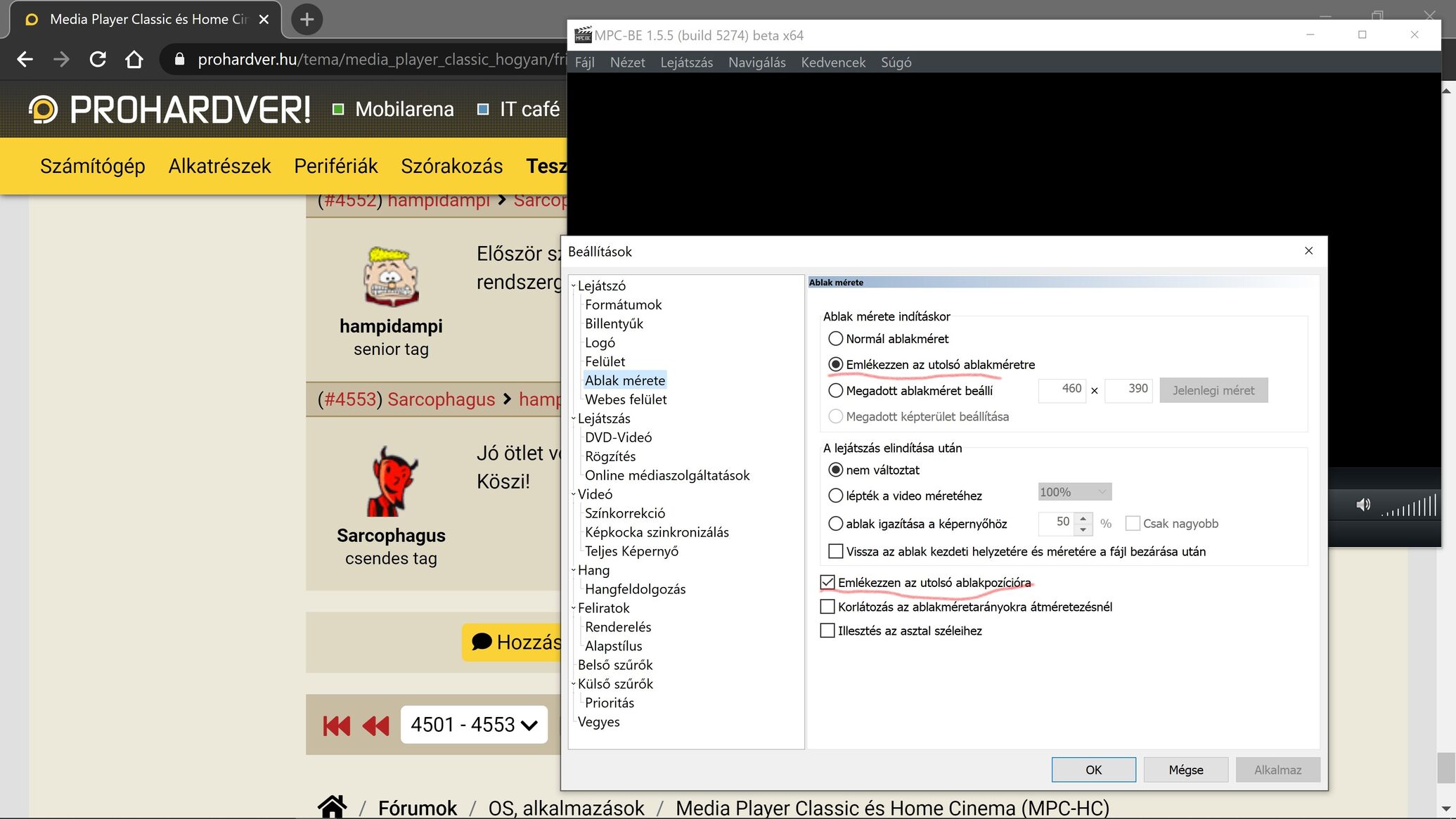Collapse the Lejátszás tree node
The image size is (1456, 819).
point(573,419)
